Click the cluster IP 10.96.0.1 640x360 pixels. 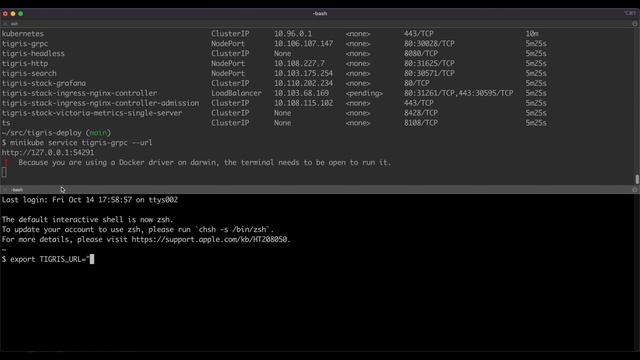pyautogui.click(x=293, y=34)
